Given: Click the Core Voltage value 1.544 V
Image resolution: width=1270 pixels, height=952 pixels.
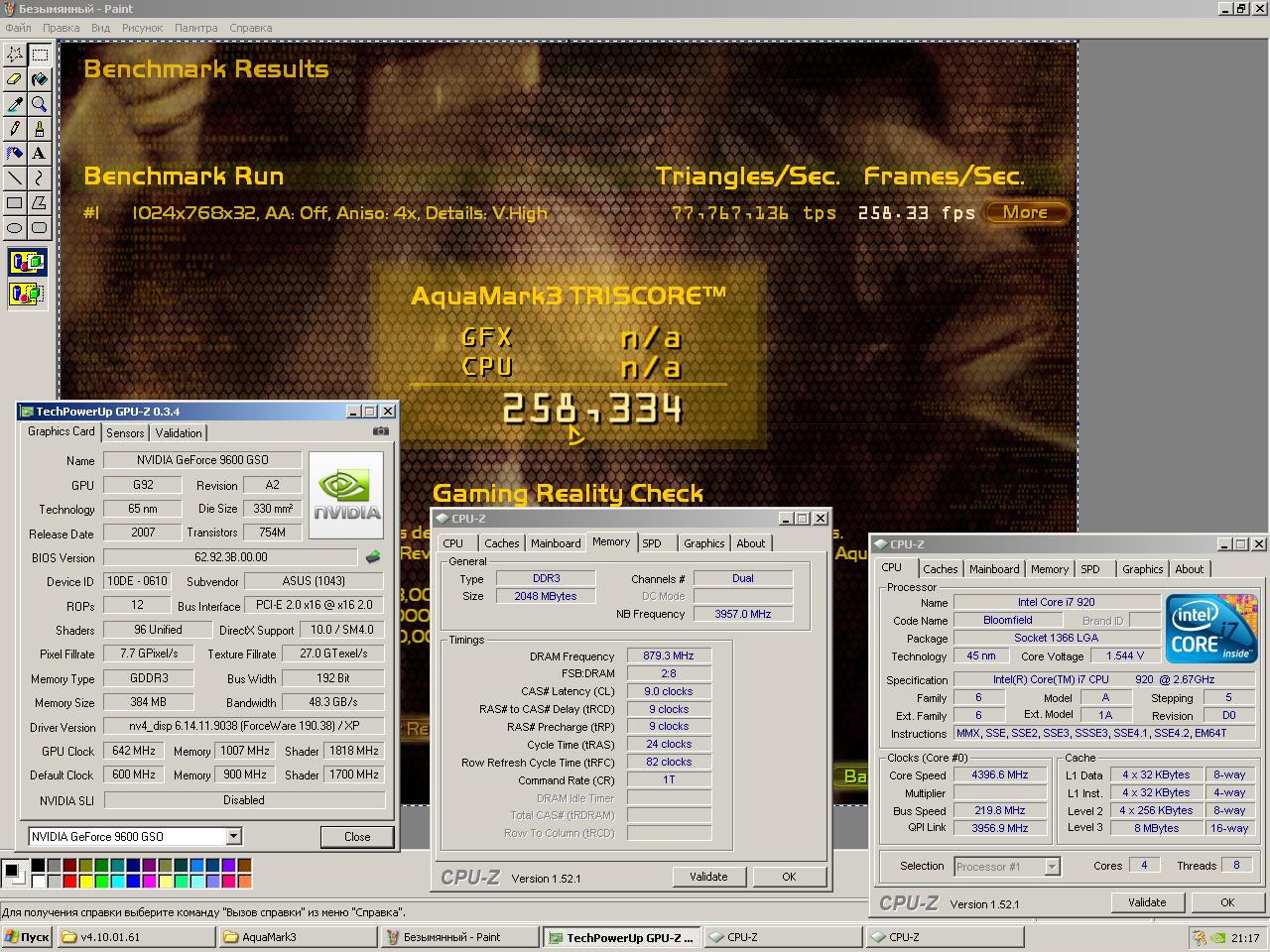Looking at the screenshot, I should 1125,655.
